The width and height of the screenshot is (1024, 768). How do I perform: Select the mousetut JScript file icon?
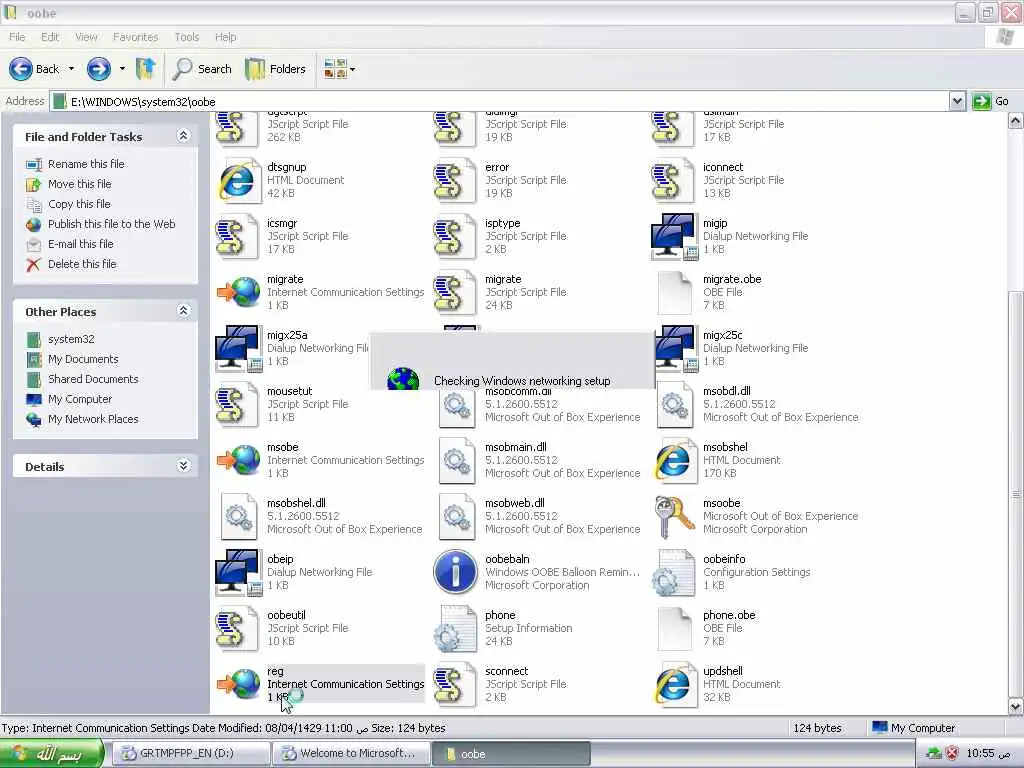coord(236,405)
